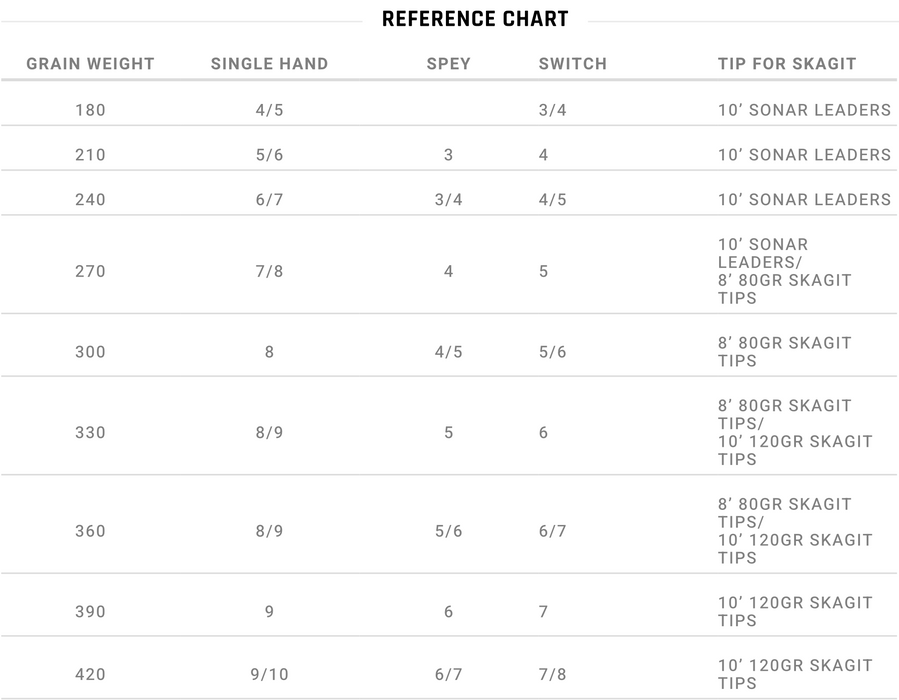Select the 5/6 spey value
Screen dimensions: 899x700
[448, 531]
